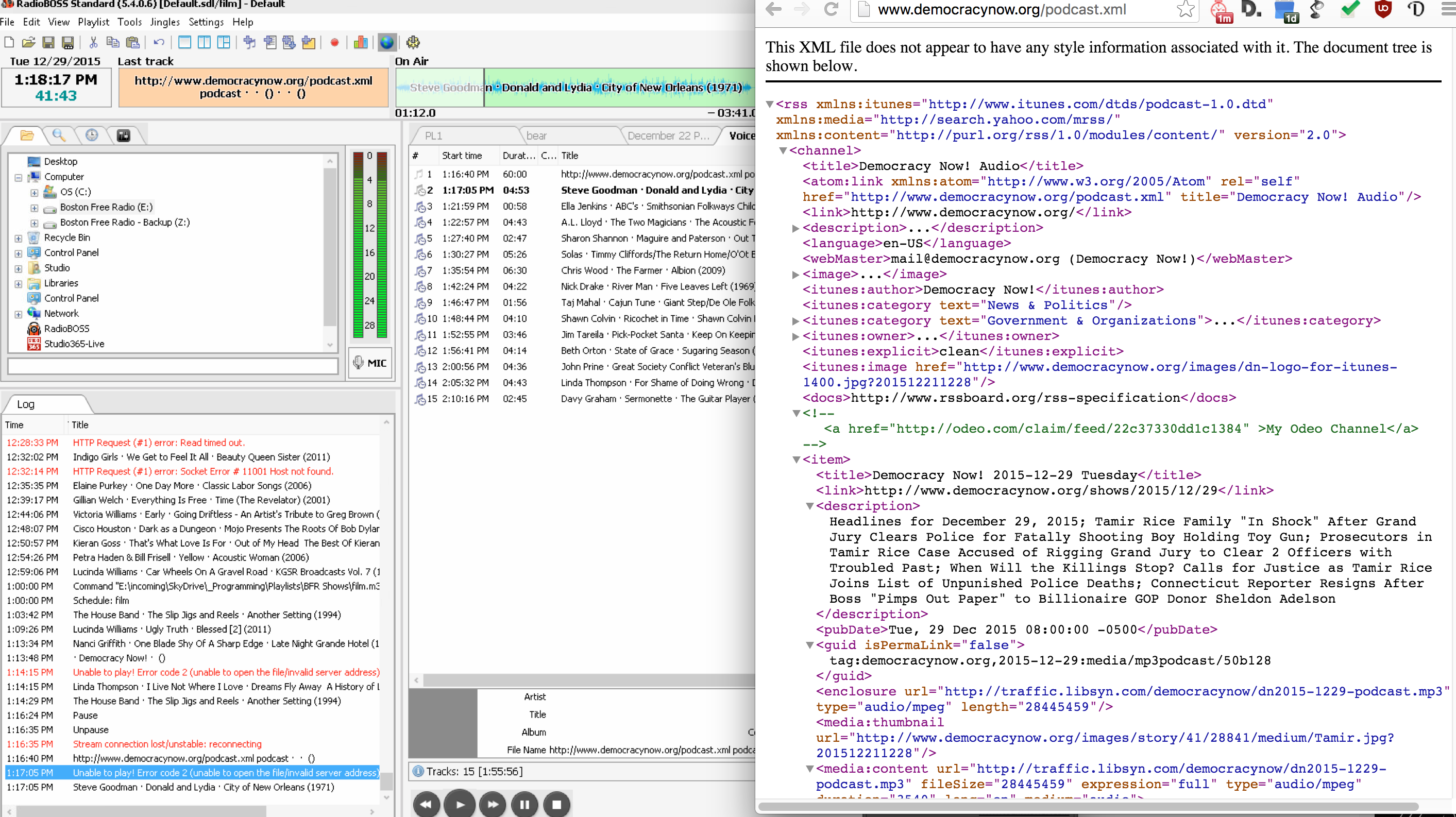Viewport: 1456px width, 817px height.
Task: Click the previous track playback button
Action: [427, 804]
